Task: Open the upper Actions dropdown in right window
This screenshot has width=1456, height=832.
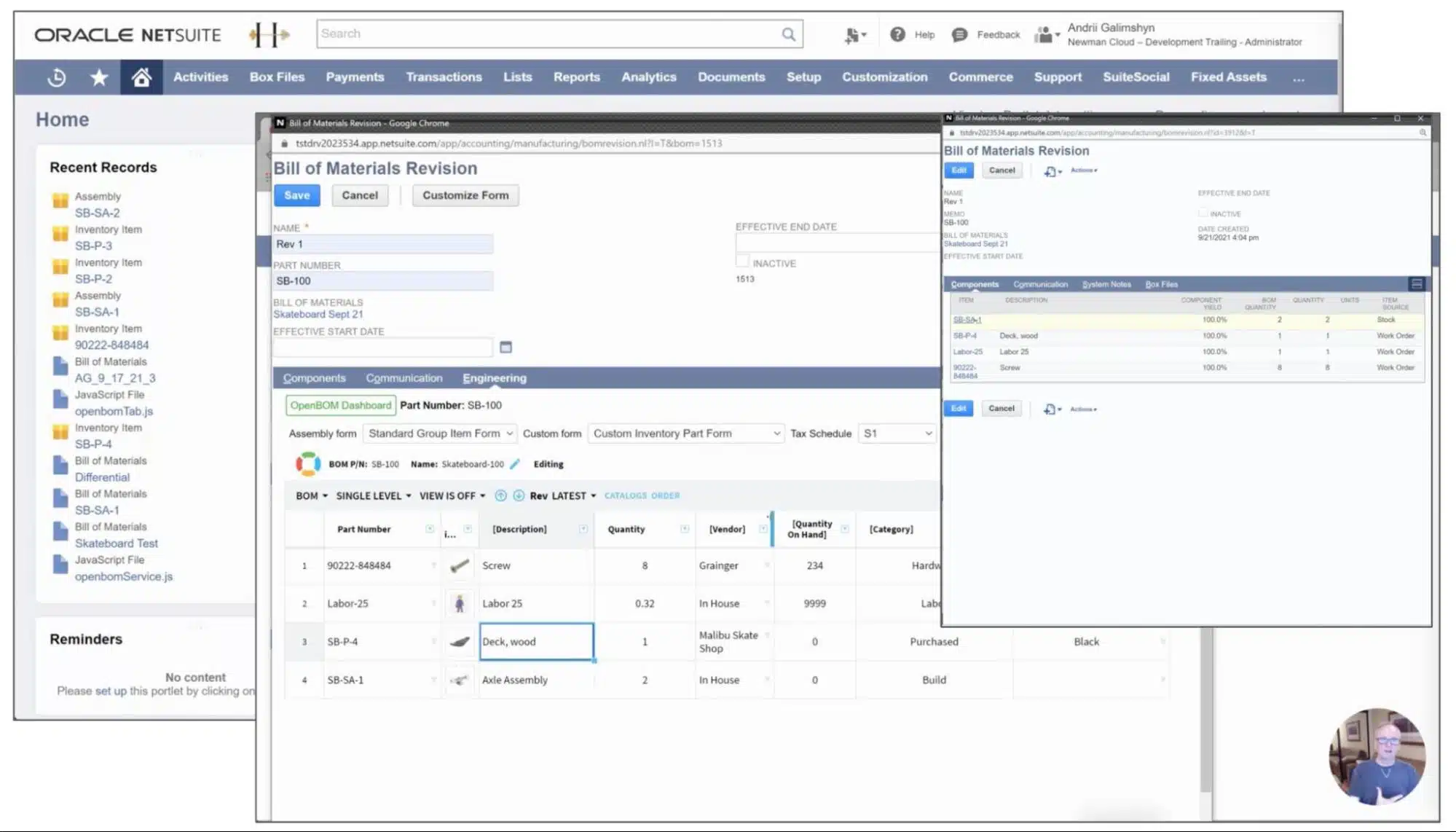Action: [1084, 170]
